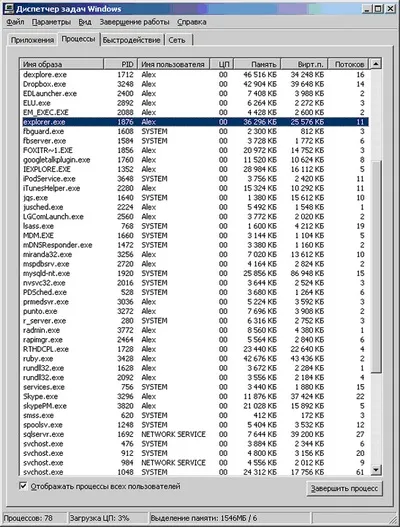Image resolution: width=400 pixels, height=527 pixels.
Task: Select the spoolsv.exe process
Action: [x=194, y=425]
